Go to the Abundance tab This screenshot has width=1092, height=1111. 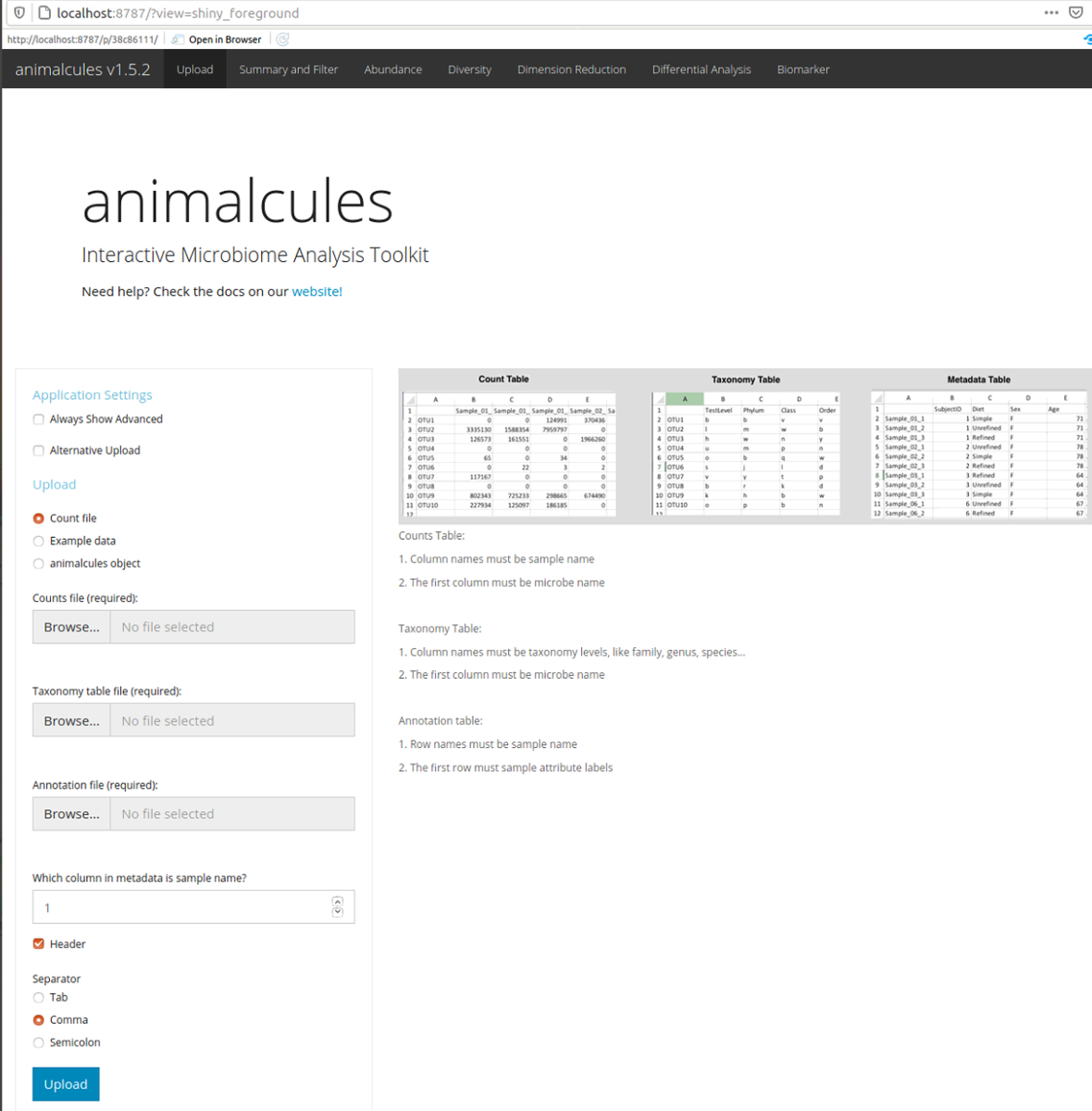[393, 69]
